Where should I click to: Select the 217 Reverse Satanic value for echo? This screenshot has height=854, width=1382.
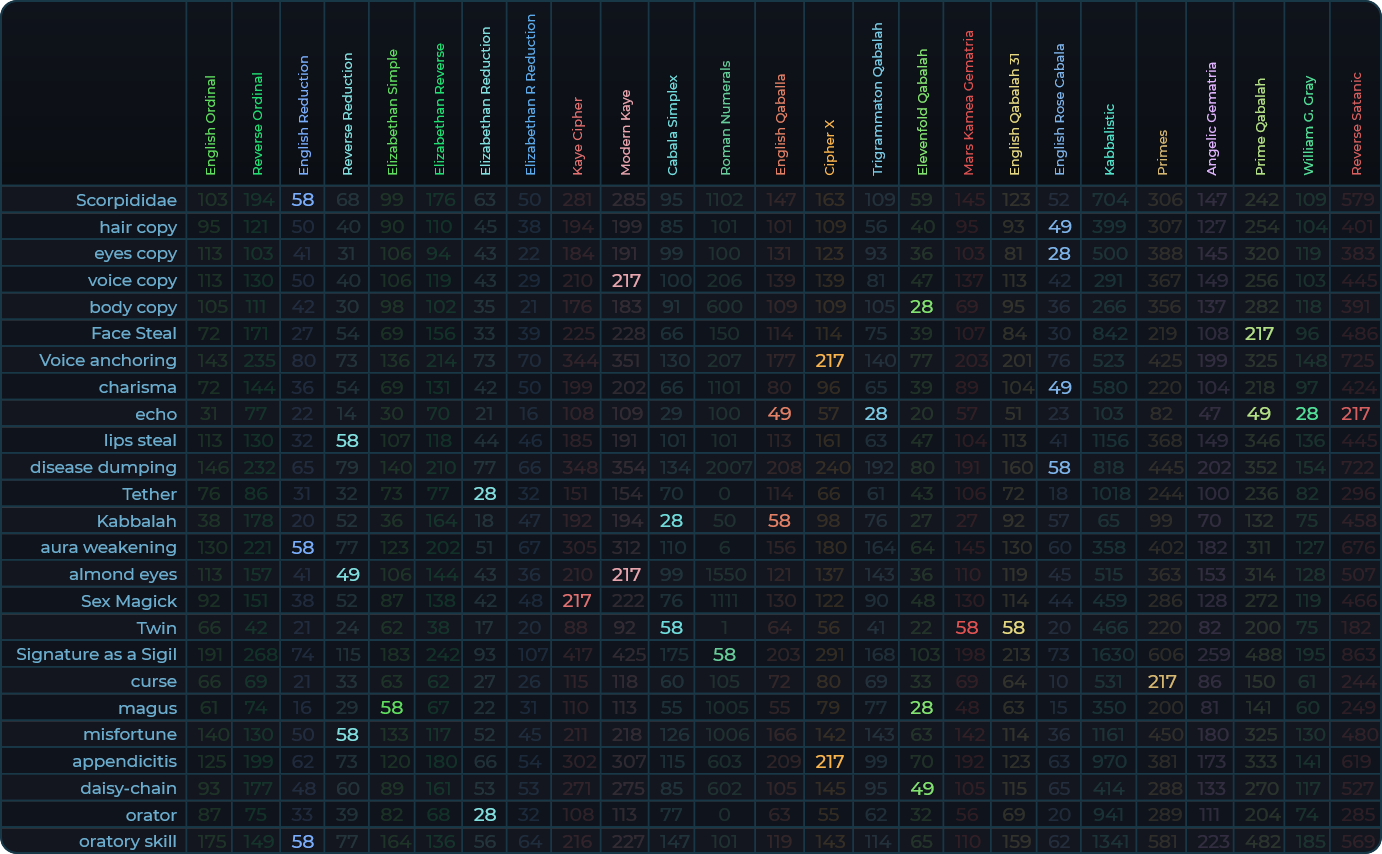click(x=1356, y=414)
